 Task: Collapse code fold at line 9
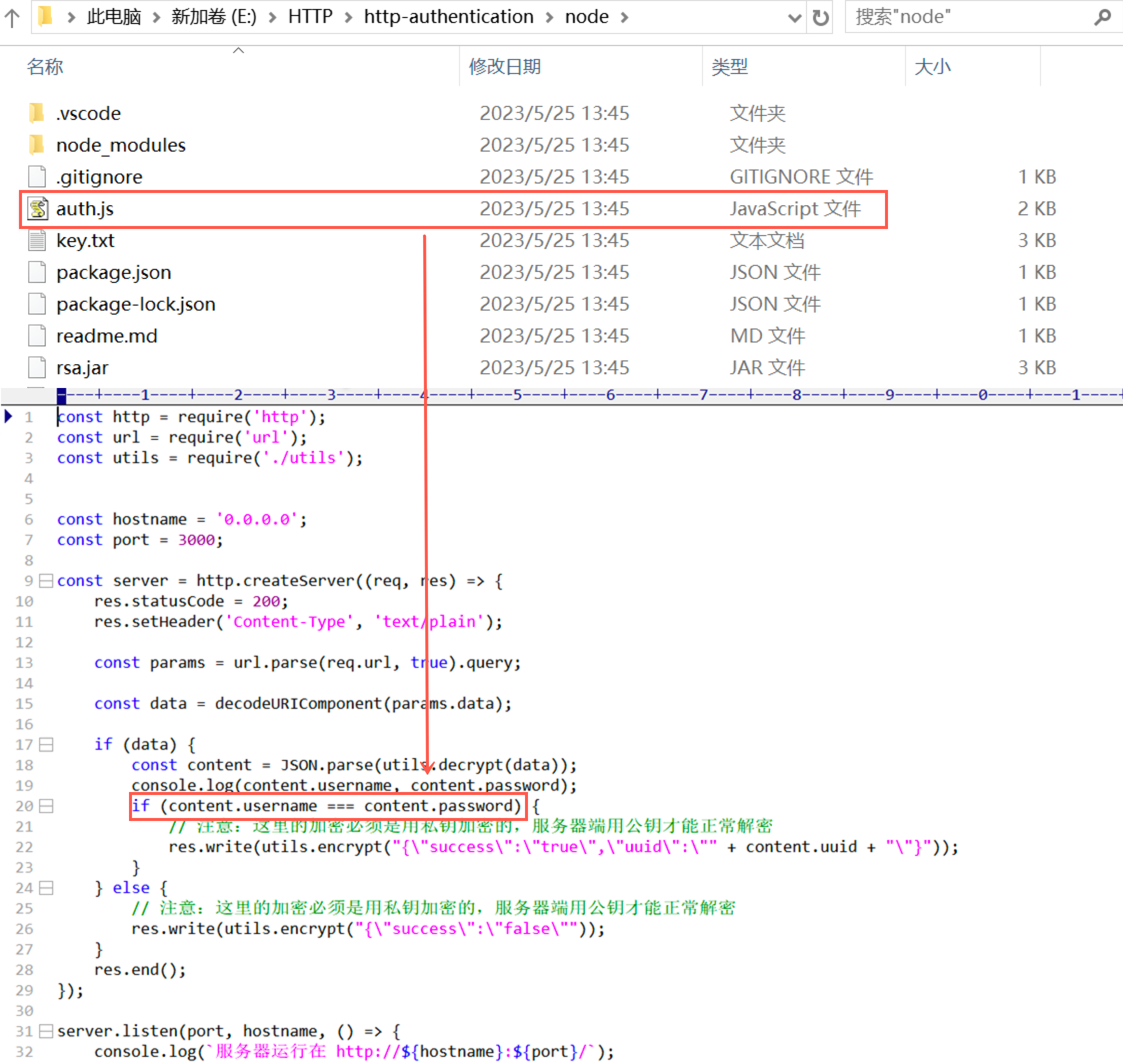click(46, 581)
